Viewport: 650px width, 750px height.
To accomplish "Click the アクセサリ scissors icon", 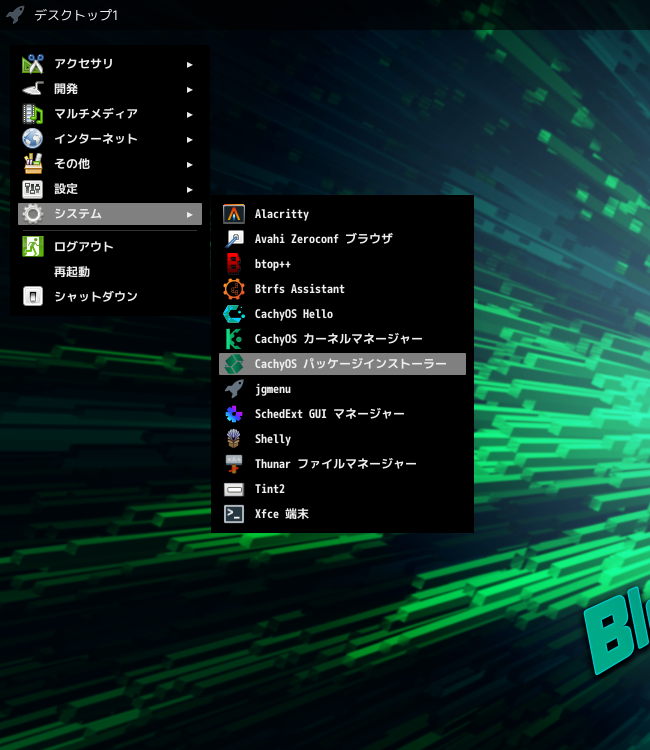I will 33,64.
